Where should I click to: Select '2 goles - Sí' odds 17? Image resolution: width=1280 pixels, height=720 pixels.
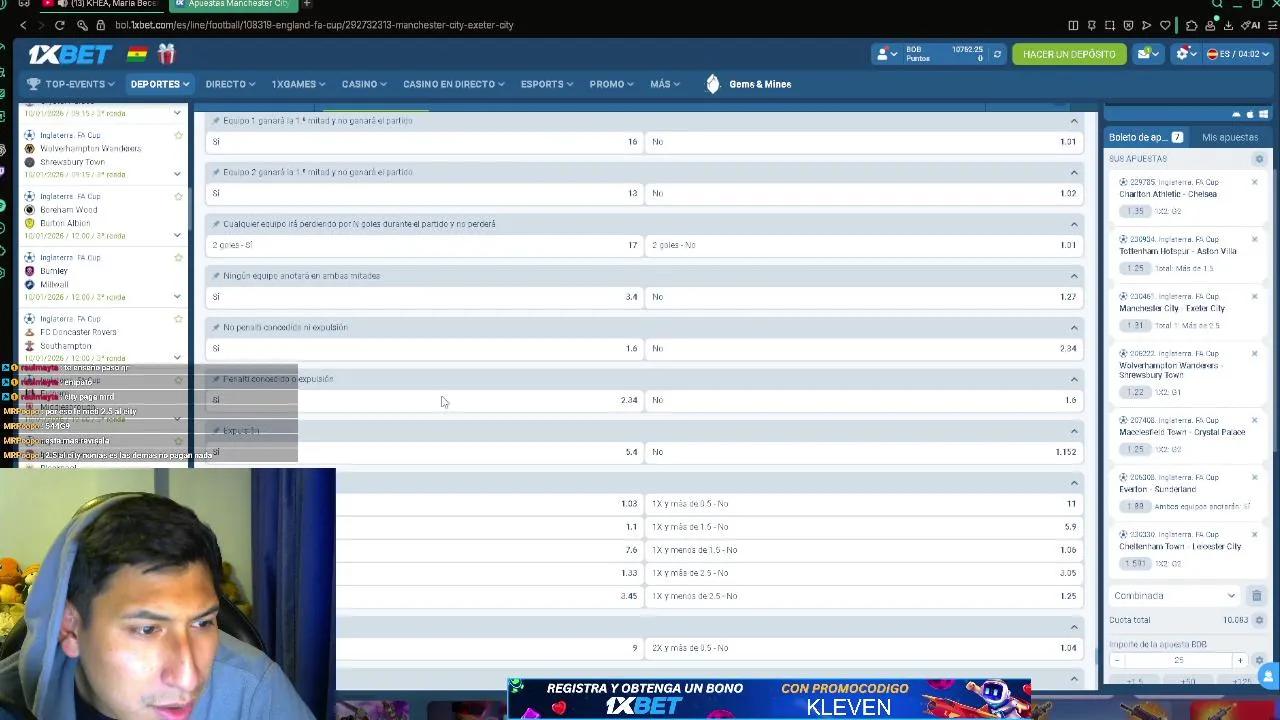pyautogui.click(x=425, y=245)
